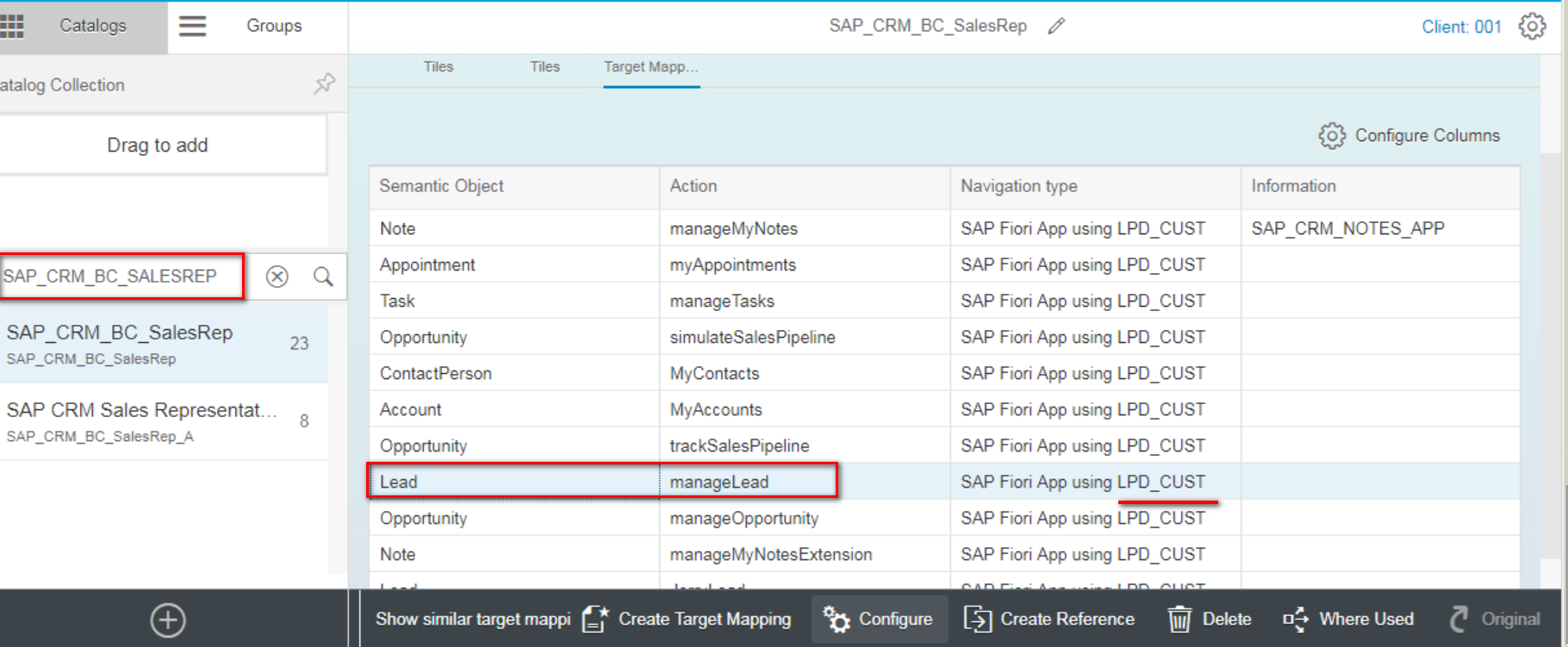
Task: Click the Original button label
Action: pos(1510,619)
